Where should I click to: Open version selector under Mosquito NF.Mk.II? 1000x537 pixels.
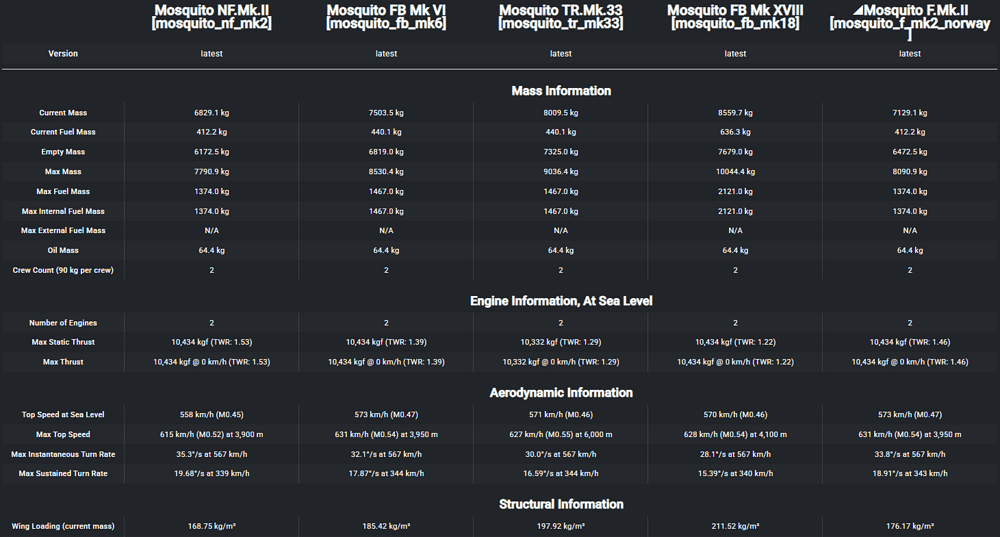(211, 54)
